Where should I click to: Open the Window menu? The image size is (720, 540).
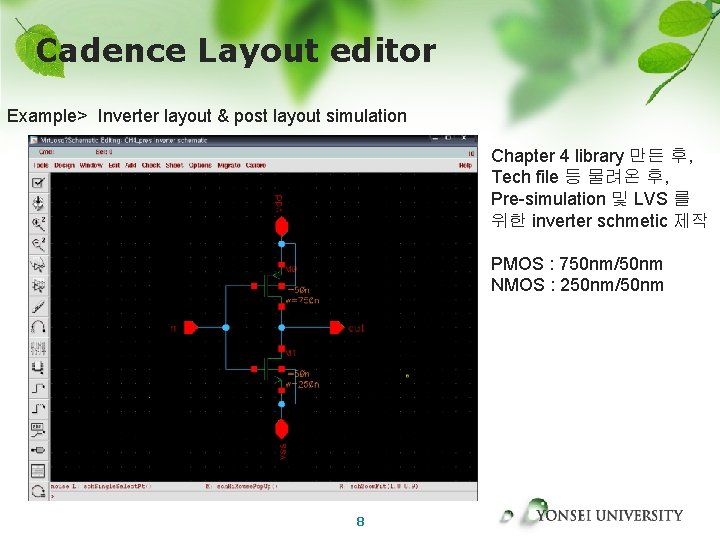coord(91,165)
